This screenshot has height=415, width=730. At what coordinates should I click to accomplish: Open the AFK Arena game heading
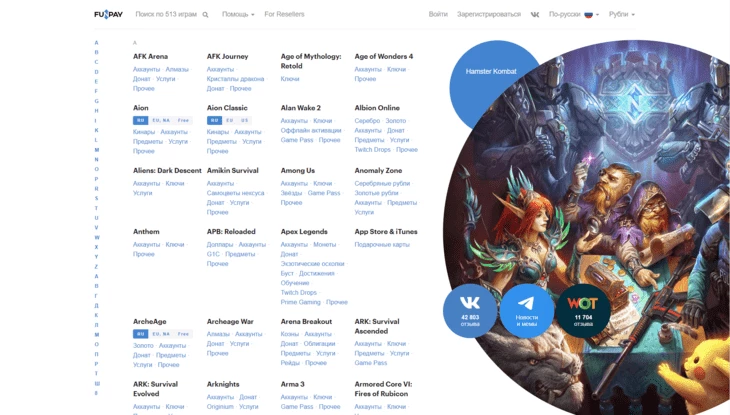click(150, 56)
